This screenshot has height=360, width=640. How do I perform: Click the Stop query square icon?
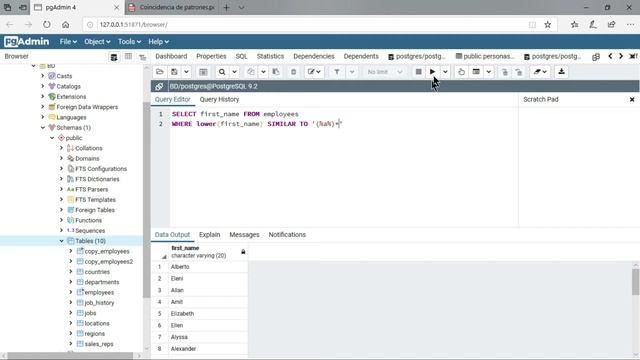[x=418, y=72]
